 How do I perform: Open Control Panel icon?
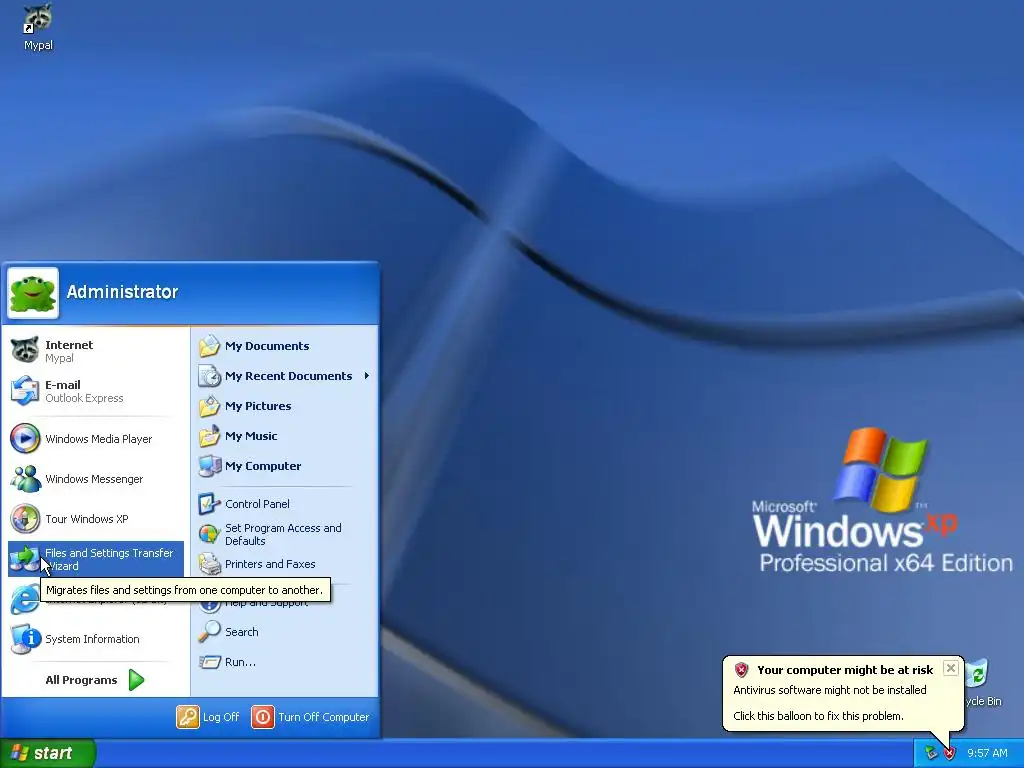[210, 504]
